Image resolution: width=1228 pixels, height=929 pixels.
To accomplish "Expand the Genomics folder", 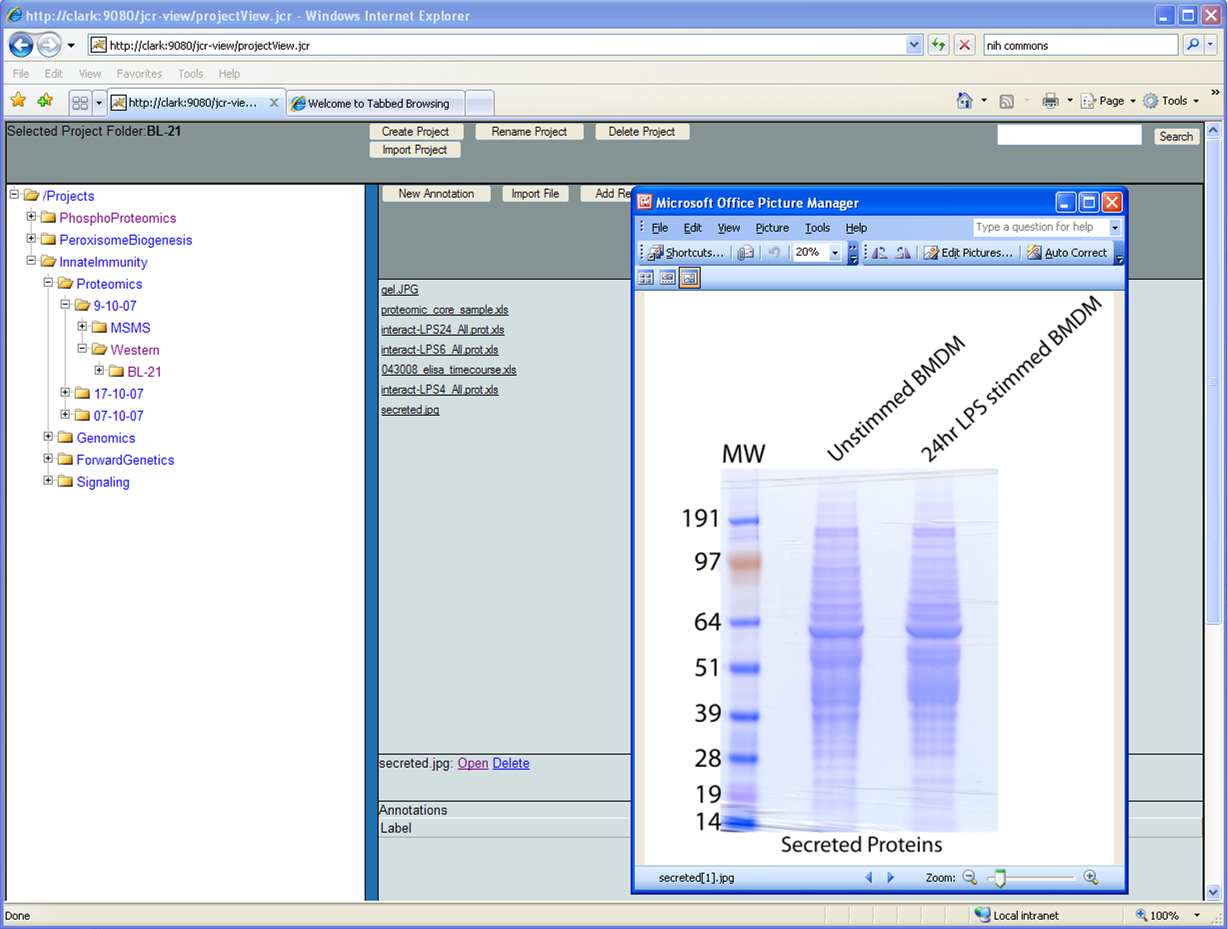I will click(x=48, y=437).
